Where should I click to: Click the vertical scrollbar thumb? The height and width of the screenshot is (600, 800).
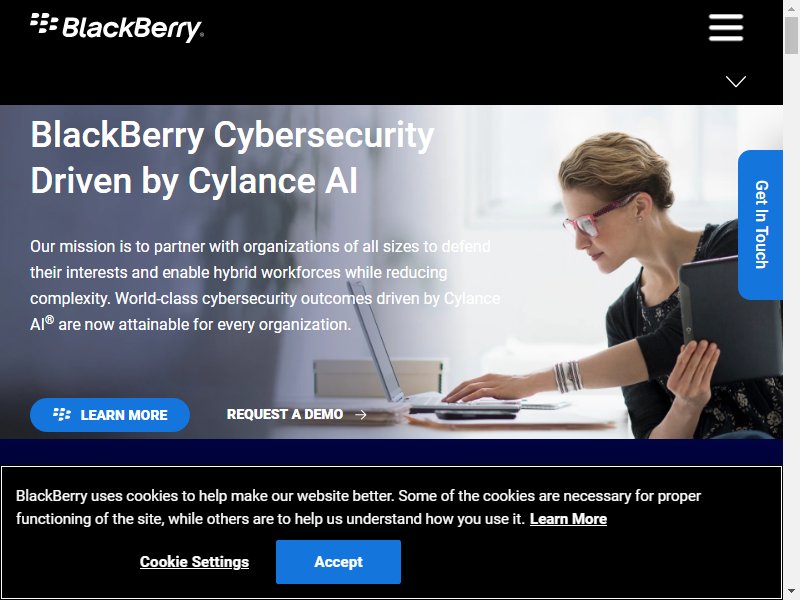791,35
